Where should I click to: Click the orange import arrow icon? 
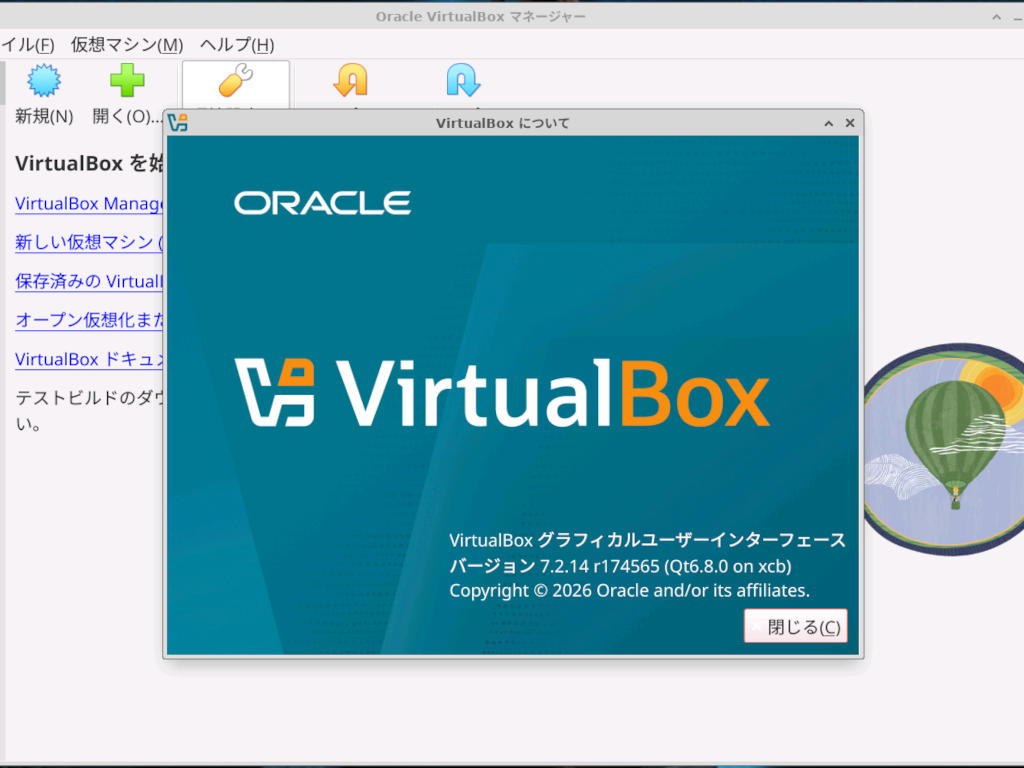(x=351, y=80)
